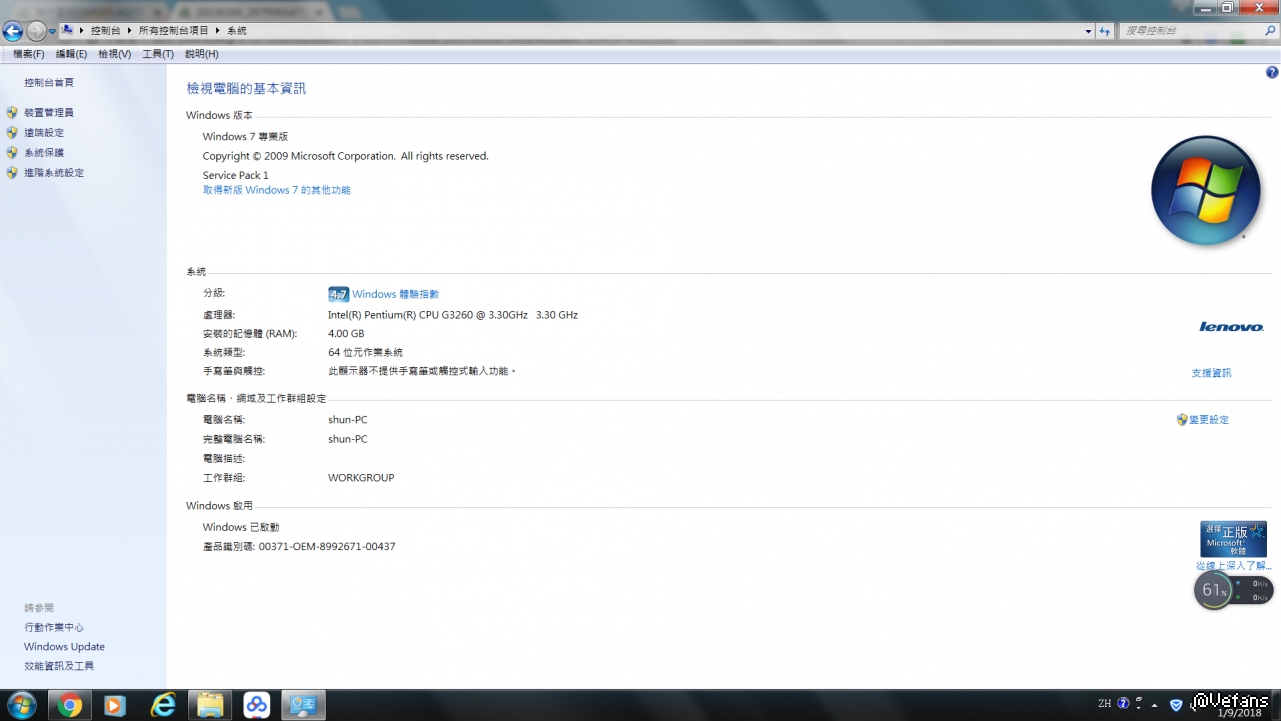Expand the arrow after 所有控制台項目 breadcrumb
Image resolution: width=1281 pixels, height=721 pixels.
[x=218, y=31]
